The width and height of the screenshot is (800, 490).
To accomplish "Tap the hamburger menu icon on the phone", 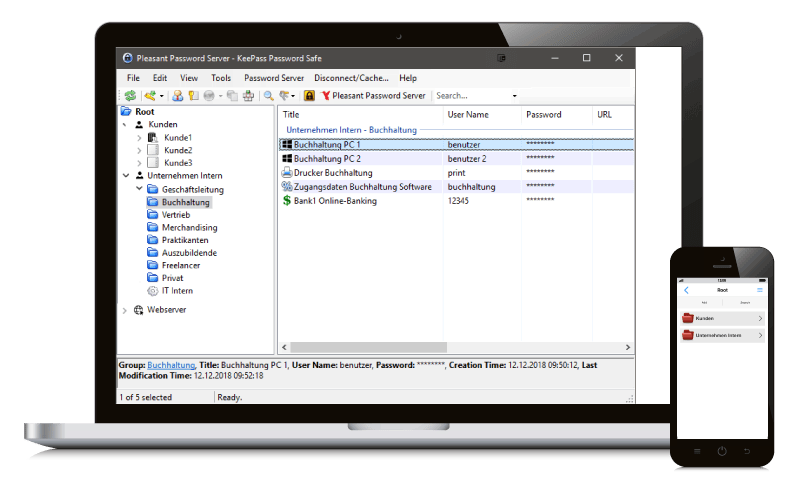I will click(x=760, y=290).
